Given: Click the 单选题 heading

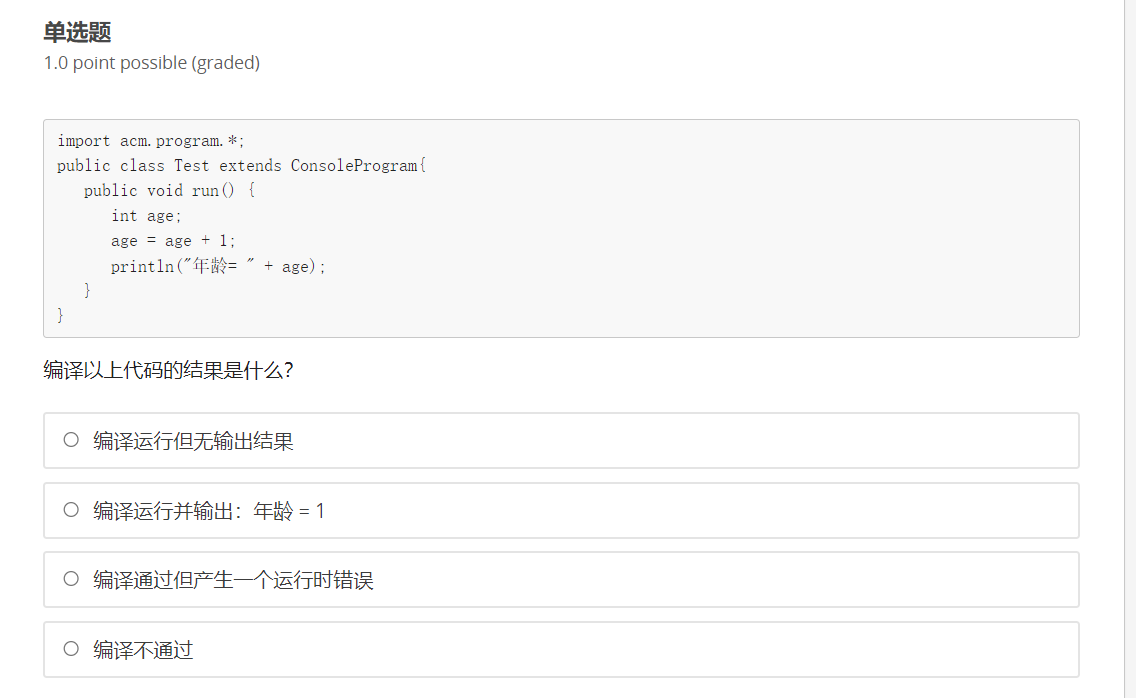Looking at the screenshot, I should [x=77, y=32].
